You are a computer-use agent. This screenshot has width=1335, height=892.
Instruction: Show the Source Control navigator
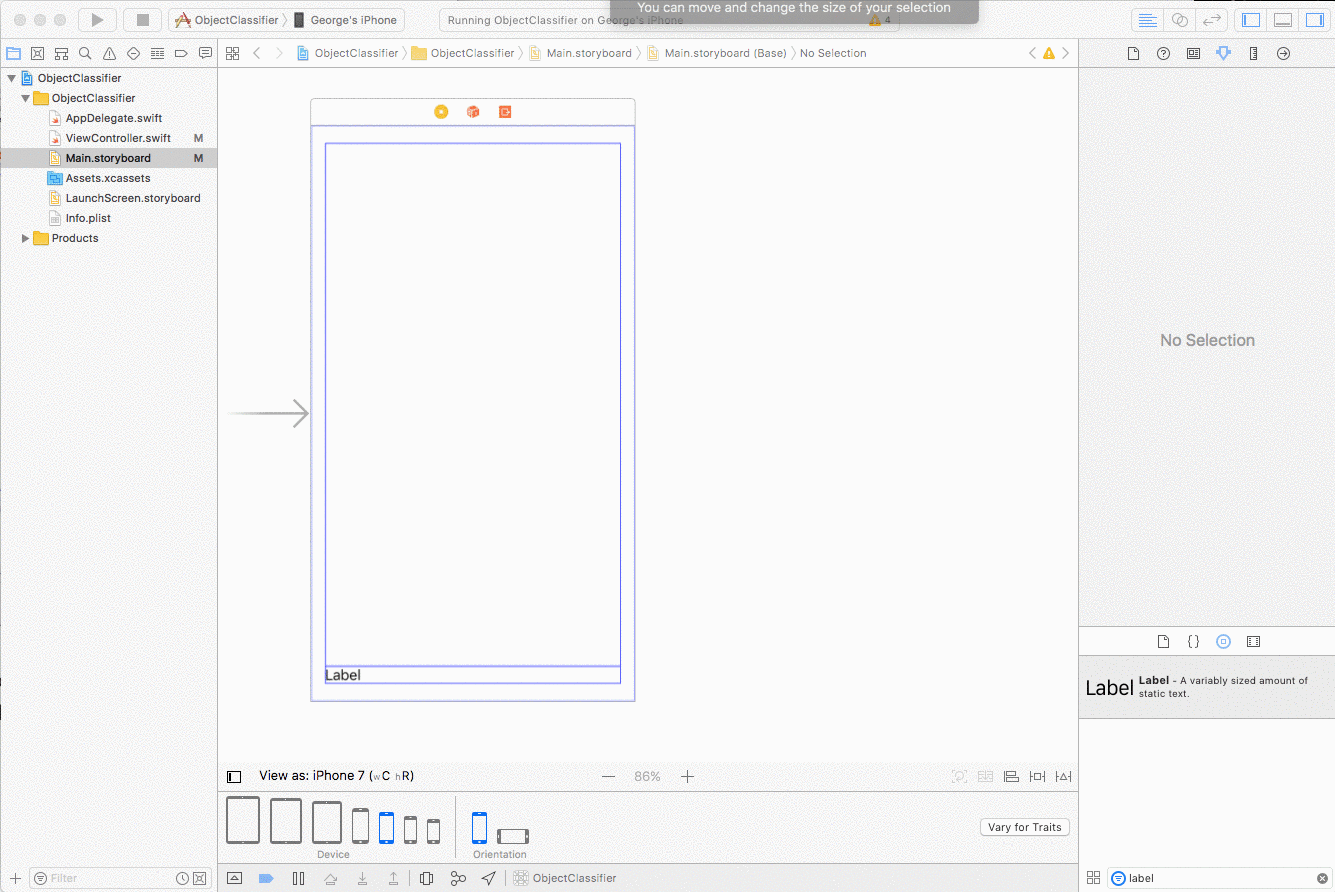[x=38, y=53]
